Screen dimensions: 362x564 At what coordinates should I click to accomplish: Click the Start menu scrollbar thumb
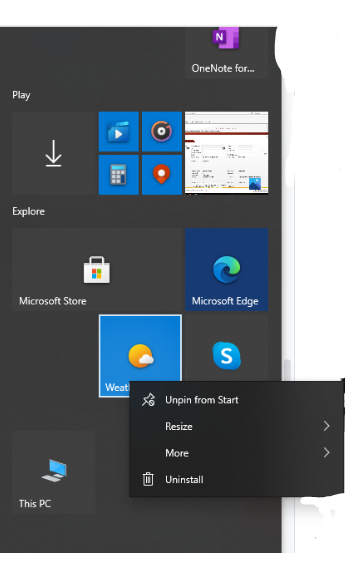click(287, 370)
